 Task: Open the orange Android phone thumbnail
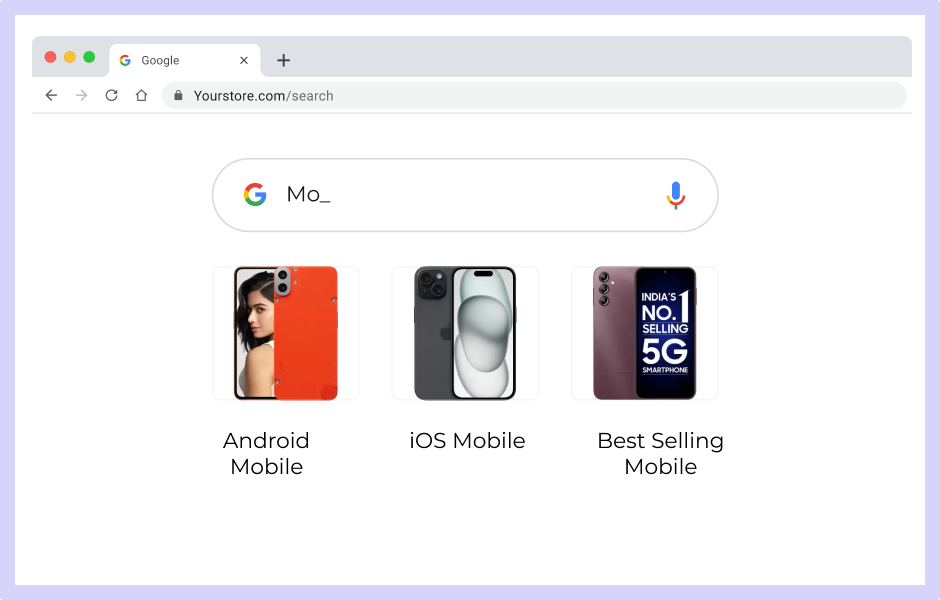[x=286, y=333]
